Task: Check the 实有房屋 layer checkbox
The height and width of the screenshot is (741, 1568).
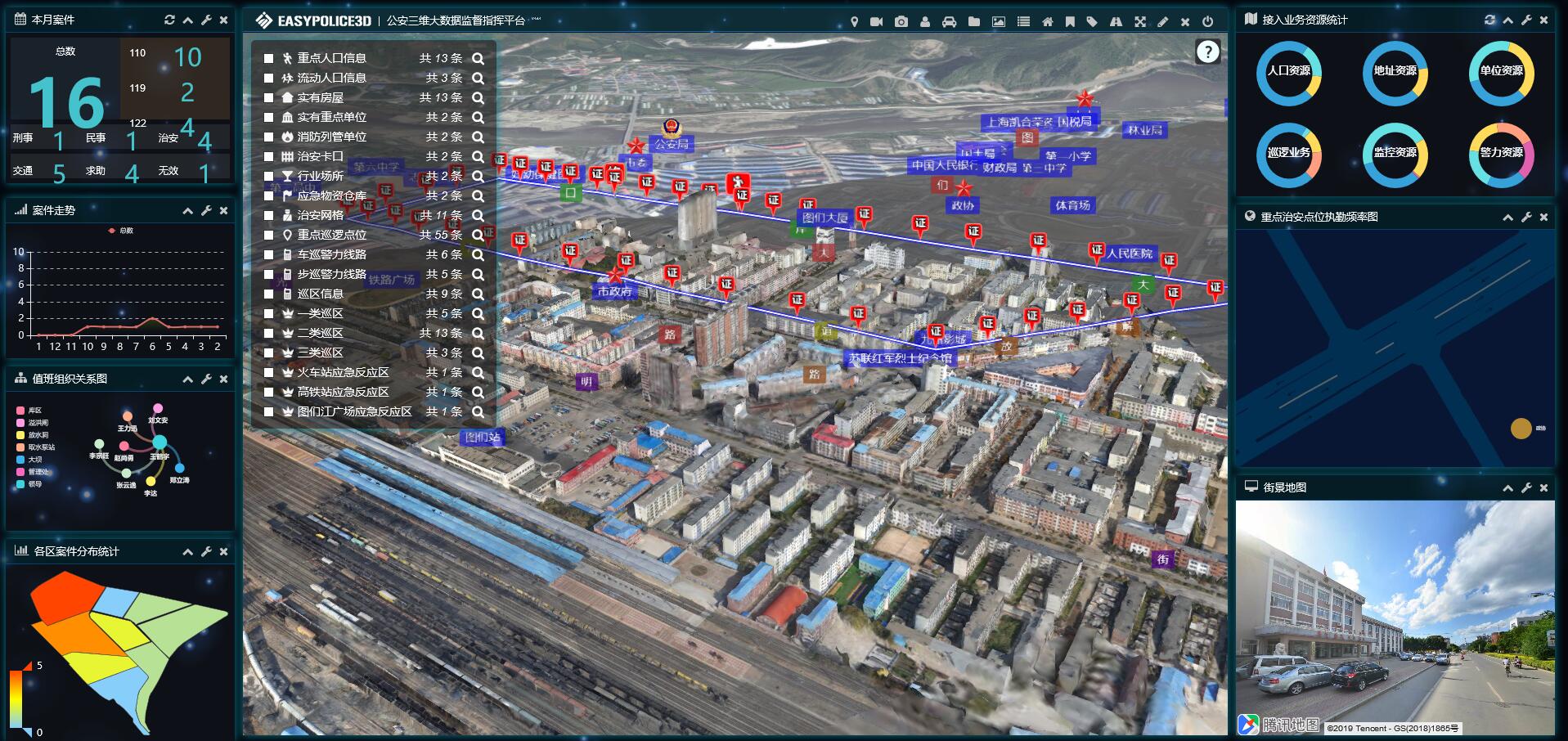Action: tap(268, 98)
